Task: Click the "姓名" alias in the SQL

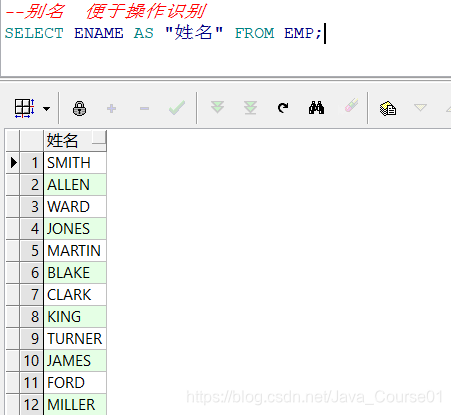Action: pos(194,33)
